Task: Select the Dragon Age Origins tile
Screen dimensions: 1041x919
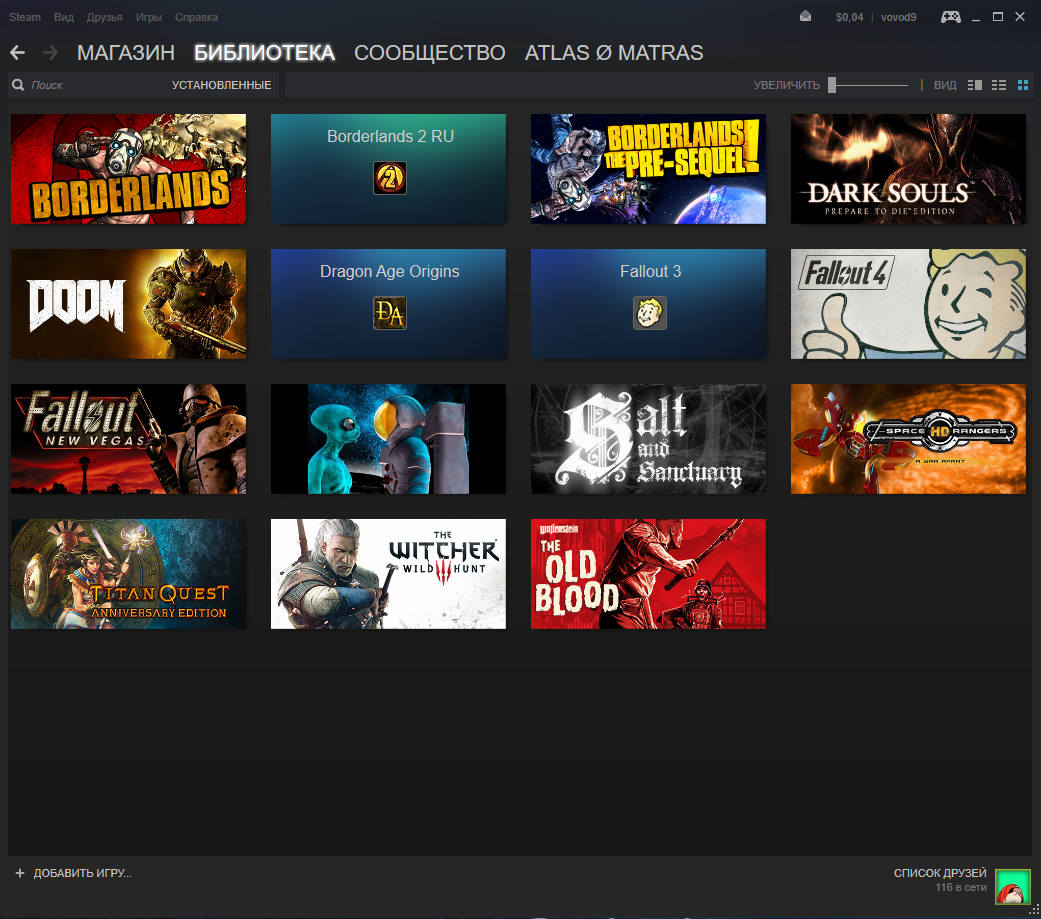Action: point(388,304)
